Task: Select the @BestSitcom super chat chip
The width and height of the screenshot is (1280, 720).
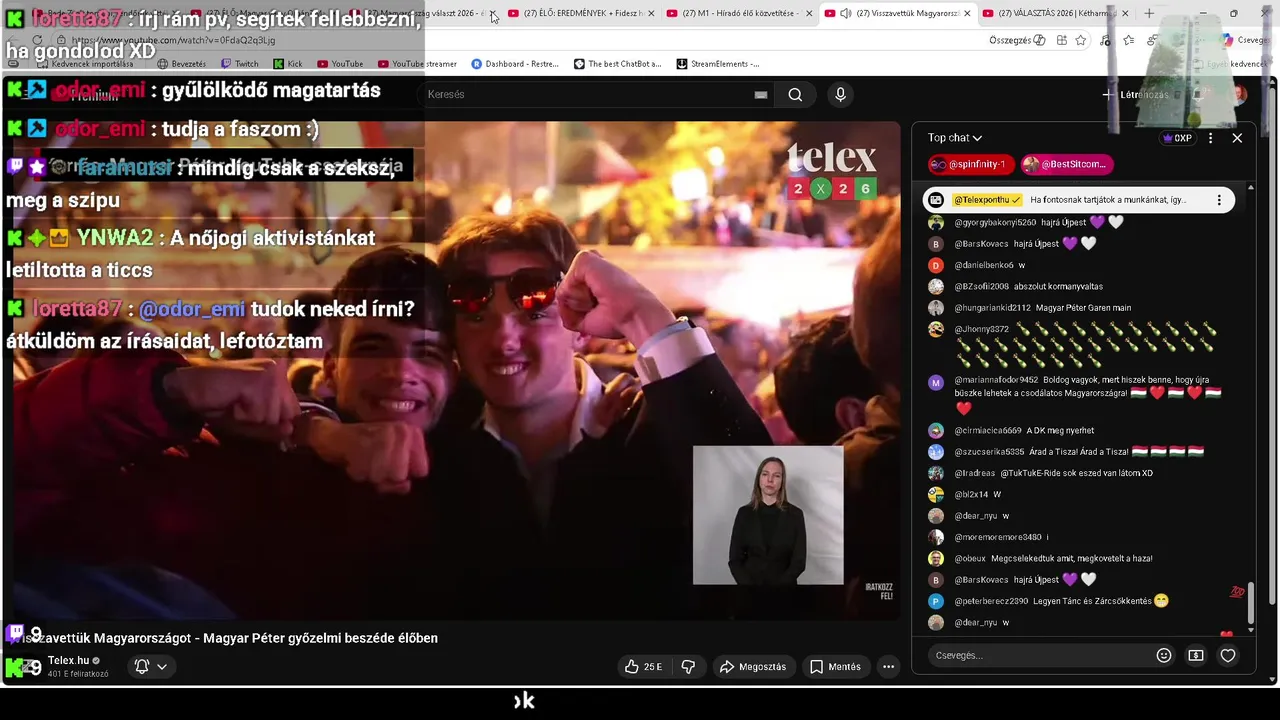Action: click(x=1066, y=164)
